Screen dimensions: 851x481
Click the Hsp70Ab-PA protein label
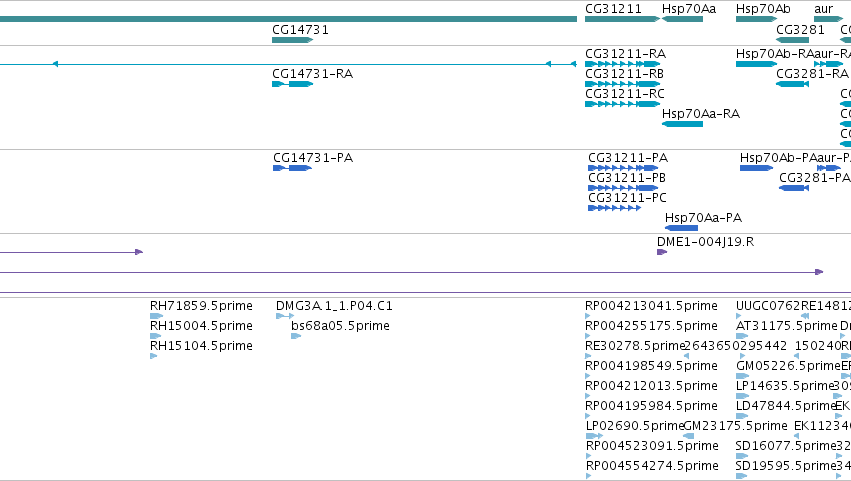tap(778, 158)
